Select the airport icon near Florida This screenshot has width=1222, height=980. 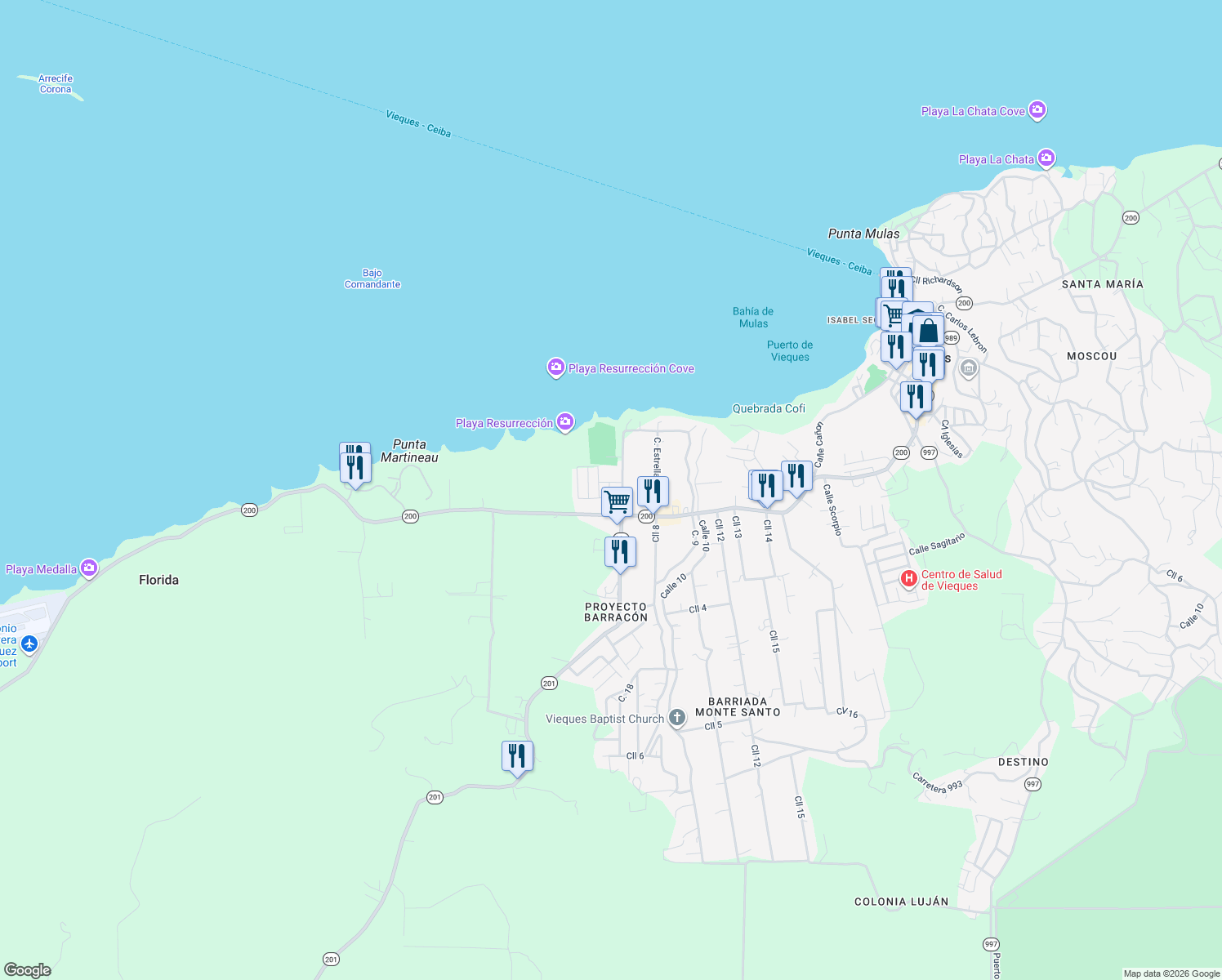[x=29, y=644]
